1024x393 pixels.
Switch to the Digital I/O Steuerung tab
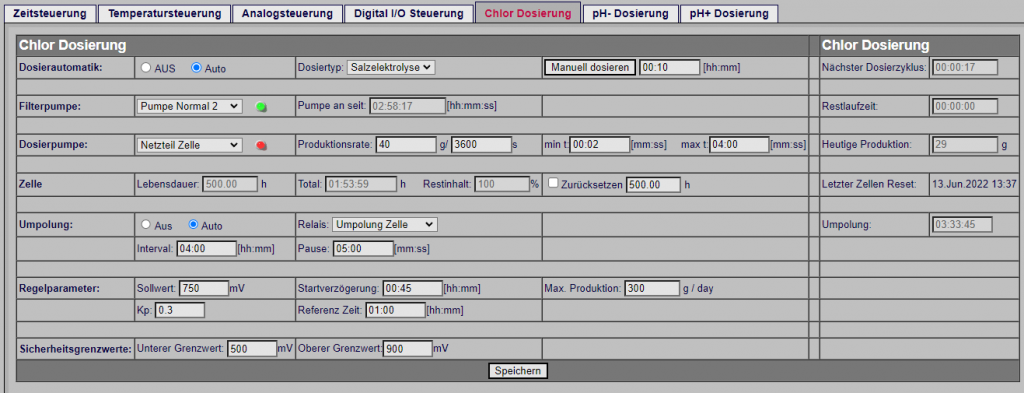[409, 13]
